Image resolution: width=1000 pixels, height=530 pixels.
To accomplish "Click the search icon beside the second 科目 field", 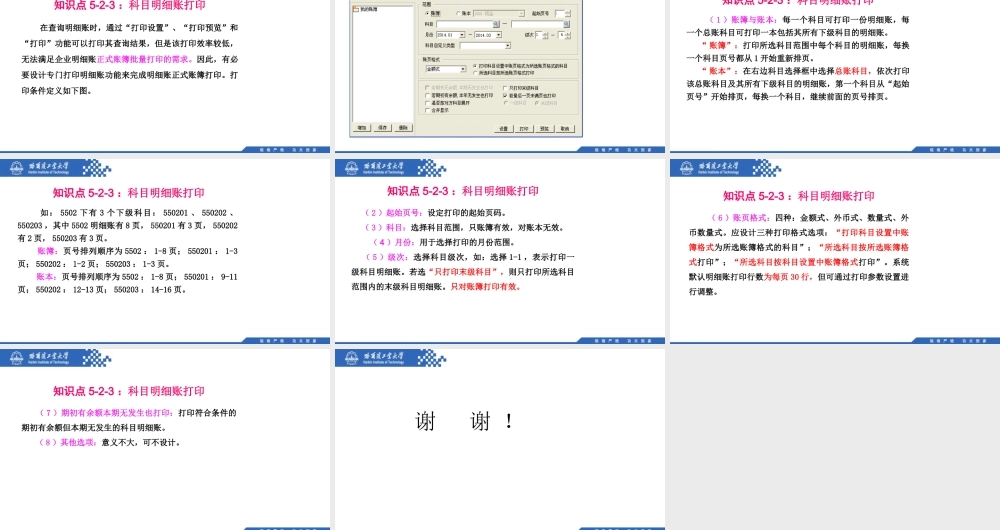I will (x=566, y=24).
